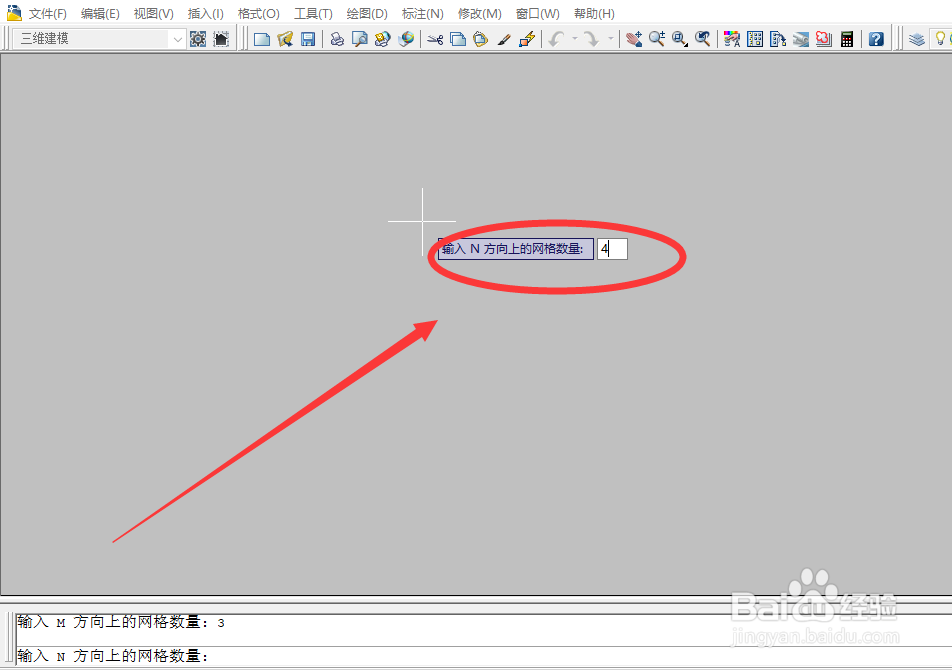Select the Pan hand tool
952x670 pixels.
[634, 39]
